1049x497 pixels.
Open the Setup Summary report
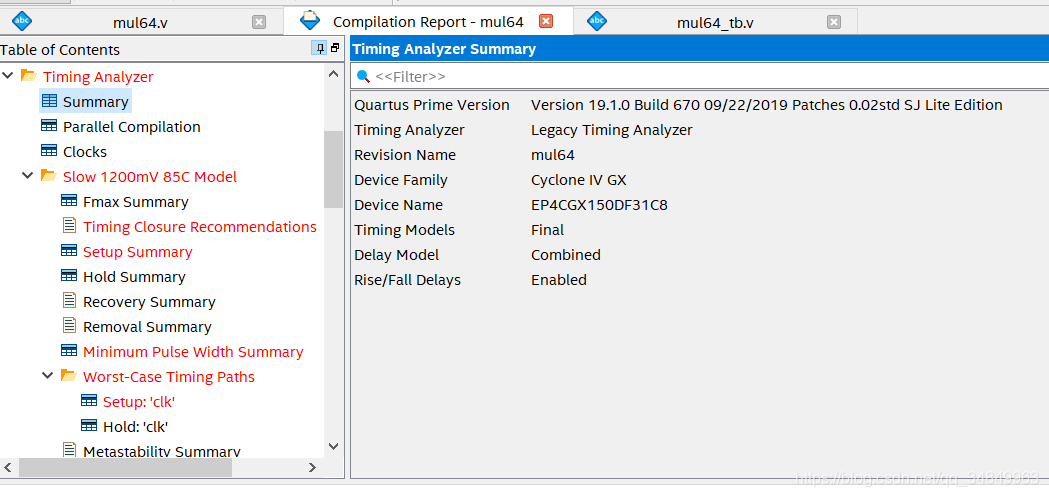coord(138,252)
